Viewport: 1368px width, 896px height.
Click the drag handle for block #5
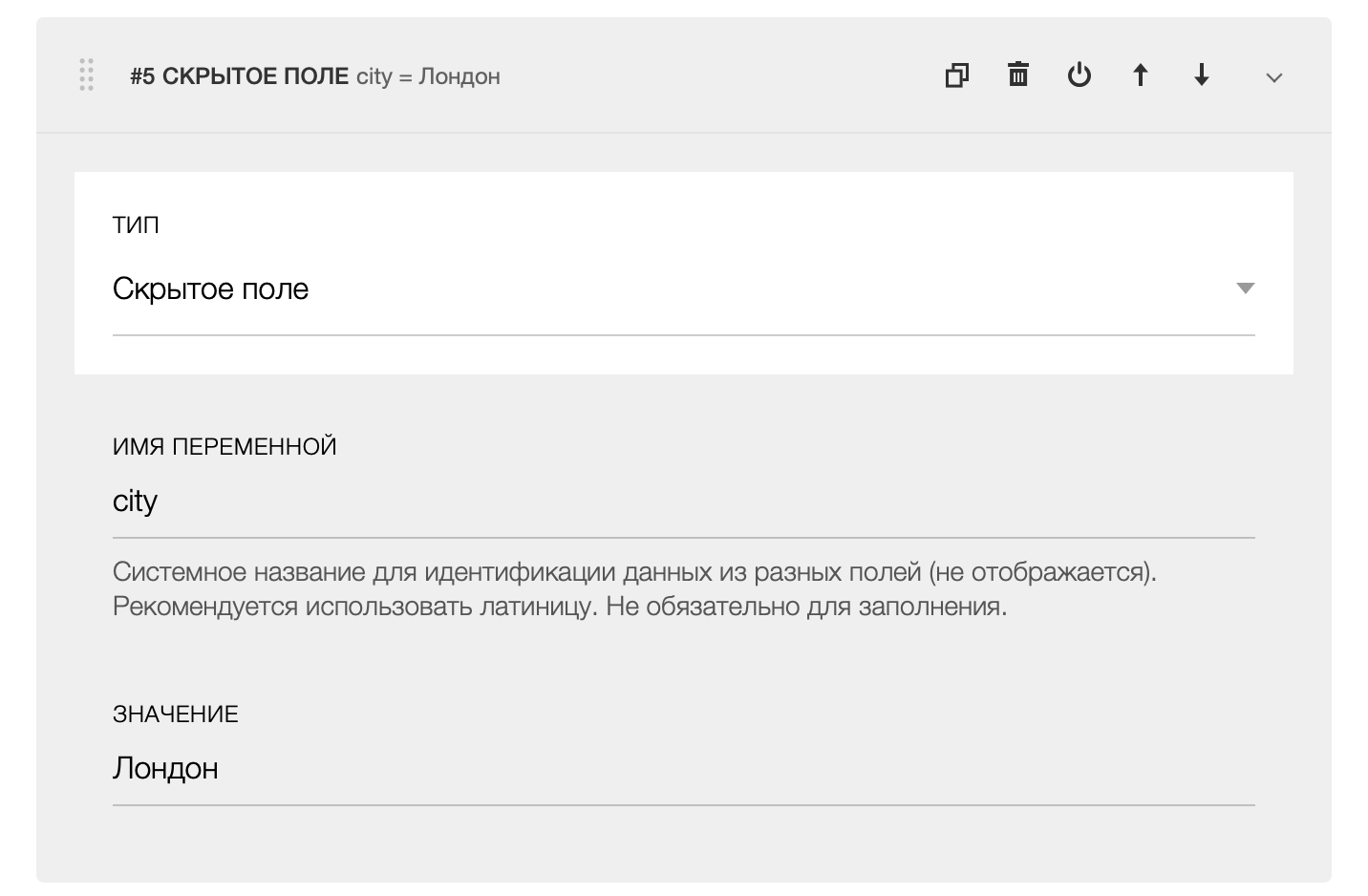86,75
